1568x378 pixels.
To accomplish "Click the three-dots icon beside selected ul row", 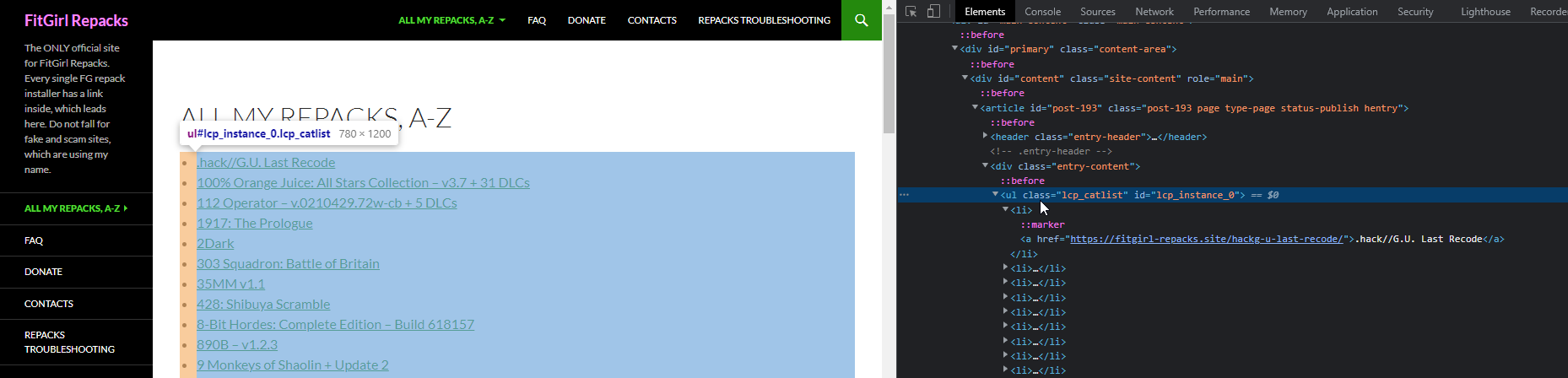I will [904, 195].
